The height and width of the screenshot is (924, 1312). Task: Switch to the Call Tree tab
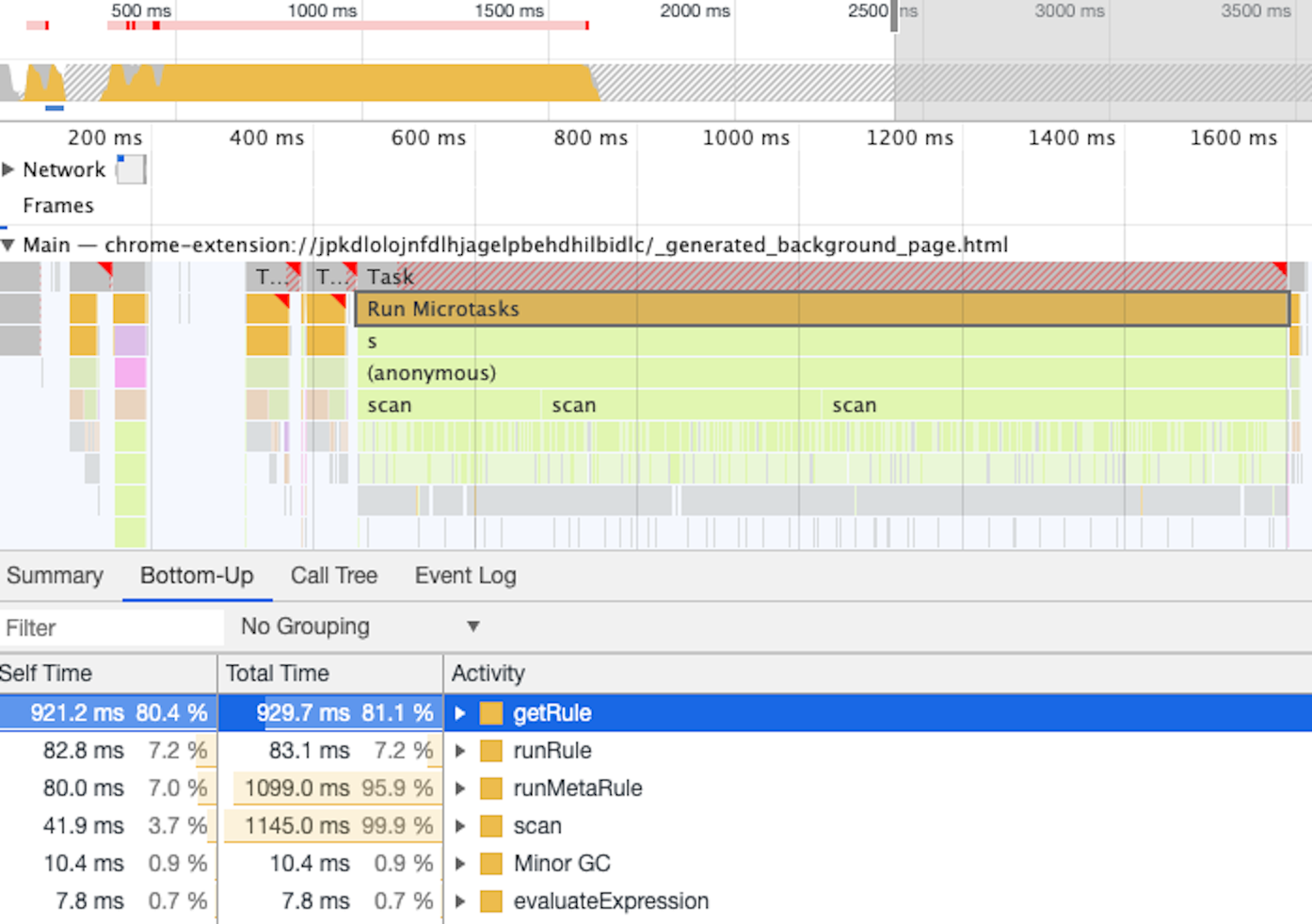pos(334,576)
